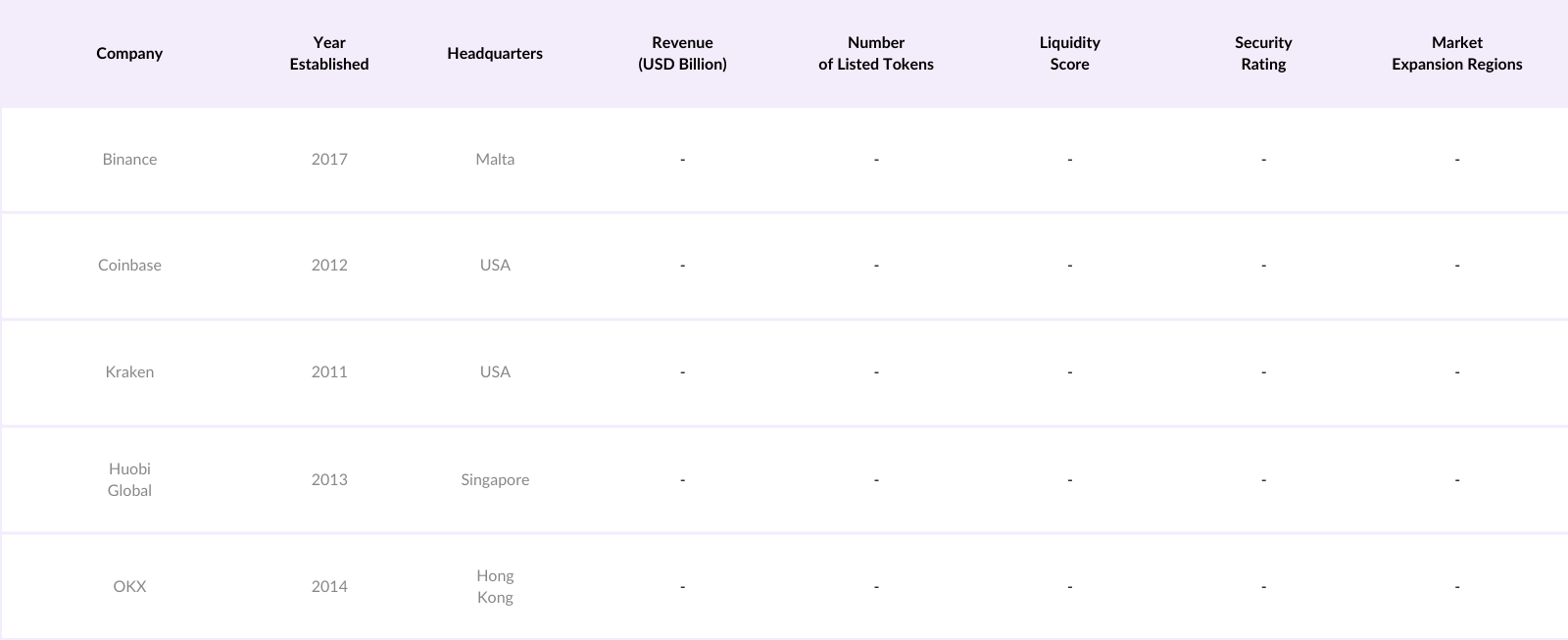Select the Market Expansion Regions header
The width and height of the screenshot is (1568, 640).
[1456, 54]
